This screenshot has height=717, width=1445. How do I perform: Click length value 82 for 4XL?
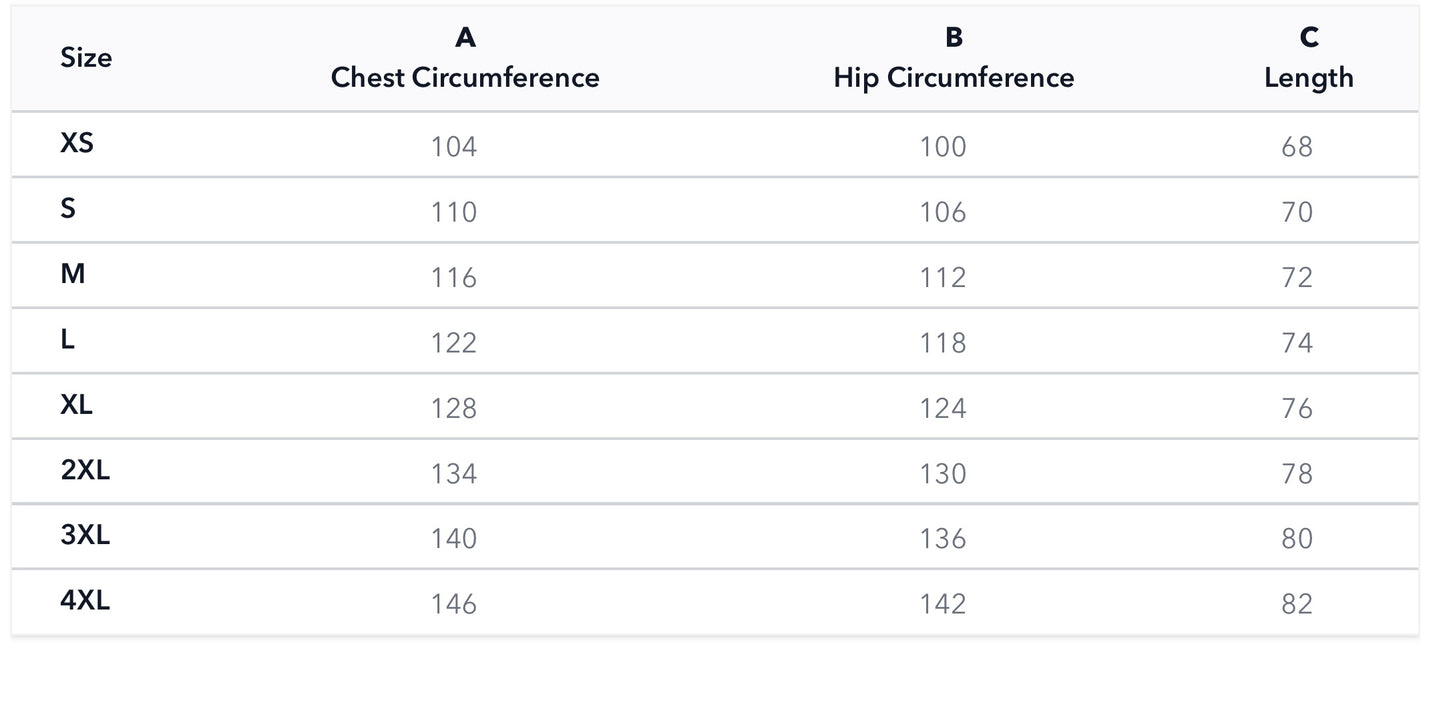click(1297, 604)
